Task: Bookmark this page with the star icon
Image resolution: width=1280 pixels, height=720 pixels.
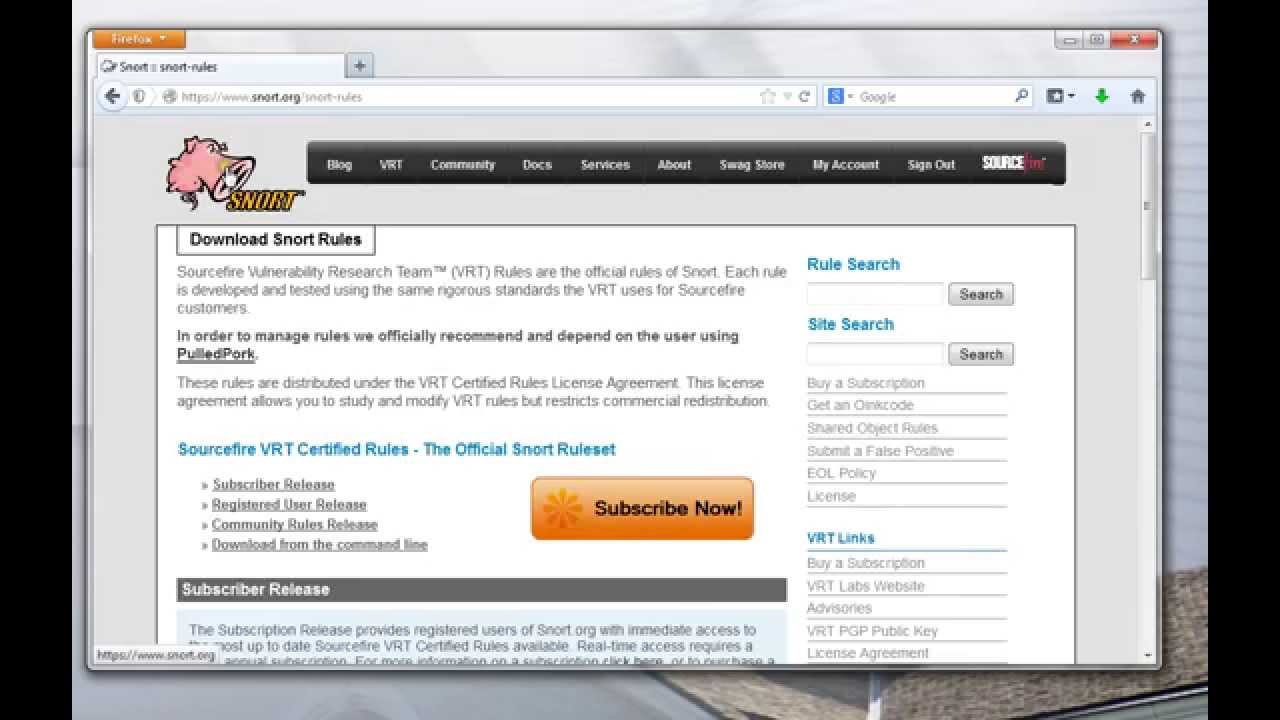Action: (767, 97)
